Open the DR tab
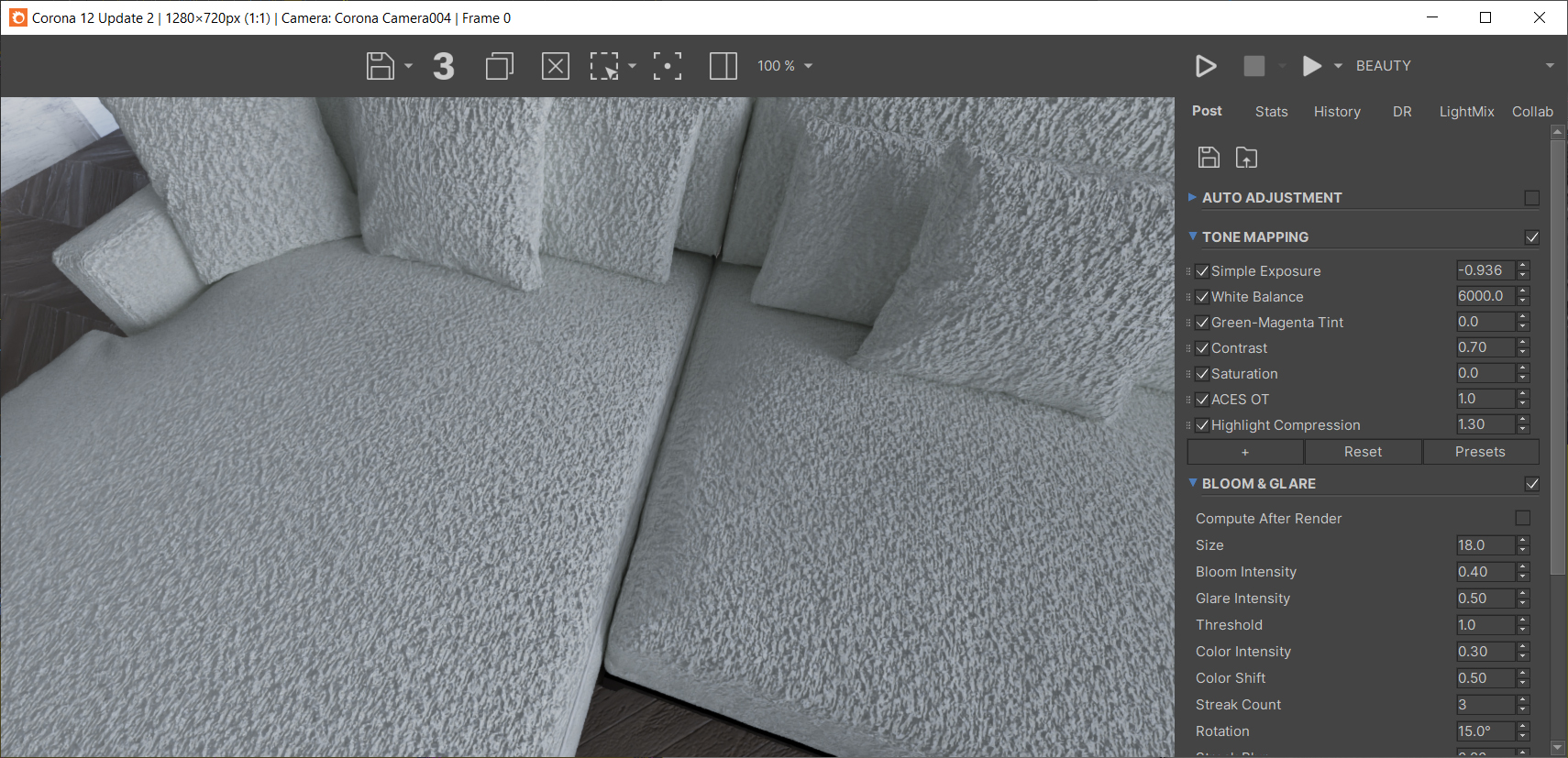This screenshot has height=758, width=1568. pos(1402,112)
